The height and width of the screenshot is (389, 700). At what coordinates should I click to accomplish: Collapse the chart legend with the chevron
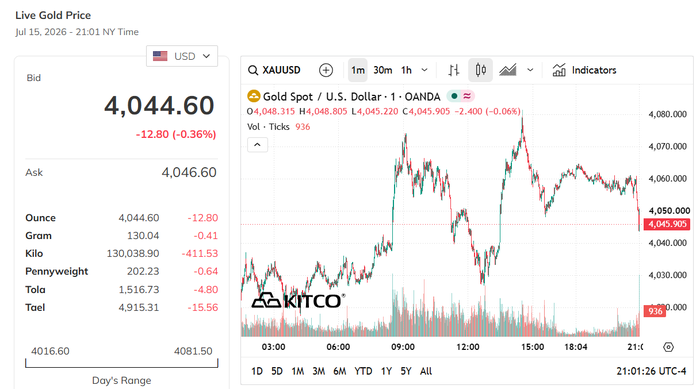point(258,145)
